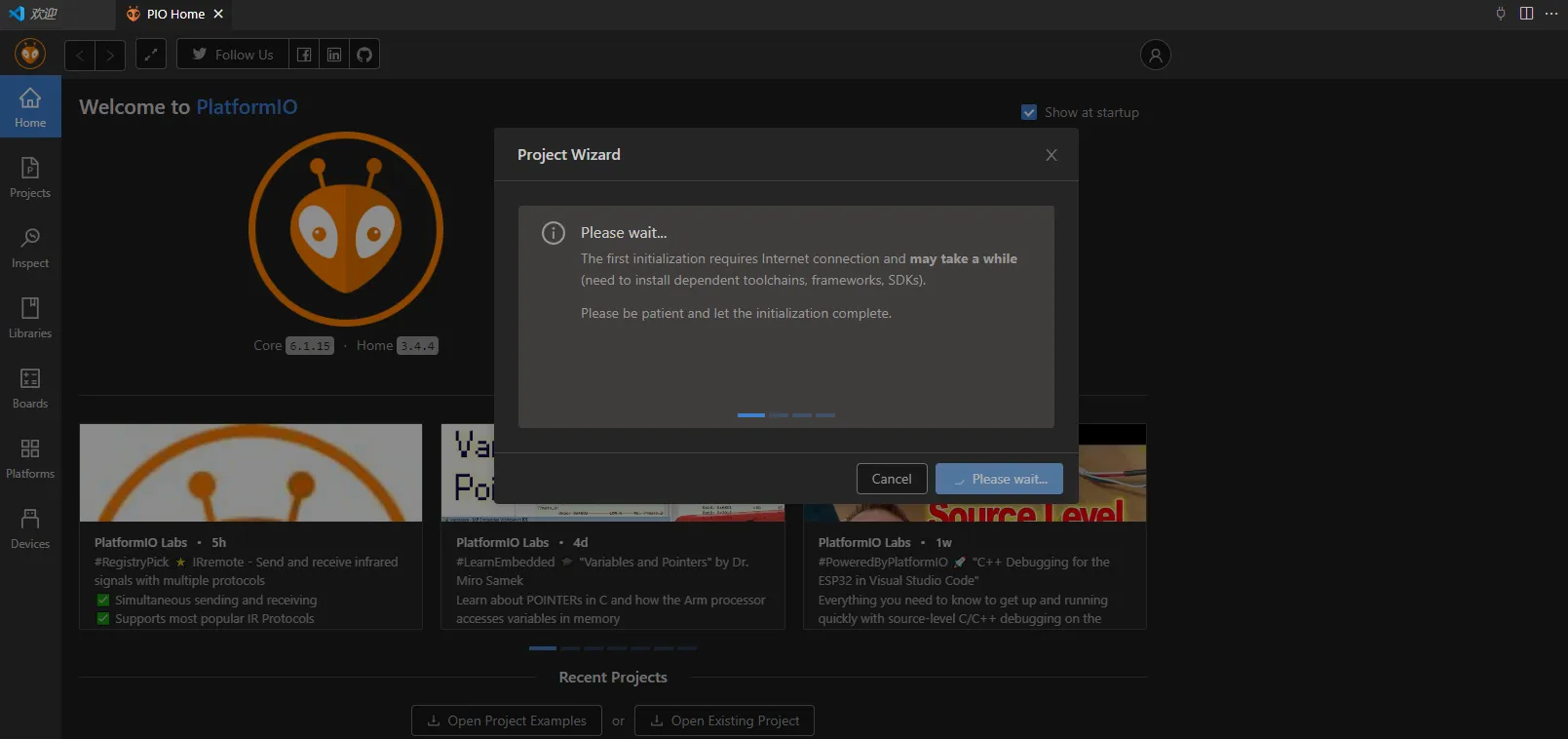This screenshot has height=739, width=1568.
Task: Click the PlatformIO alien logo in toolbar
Action: pyautogui.click(x=30, y=54)
